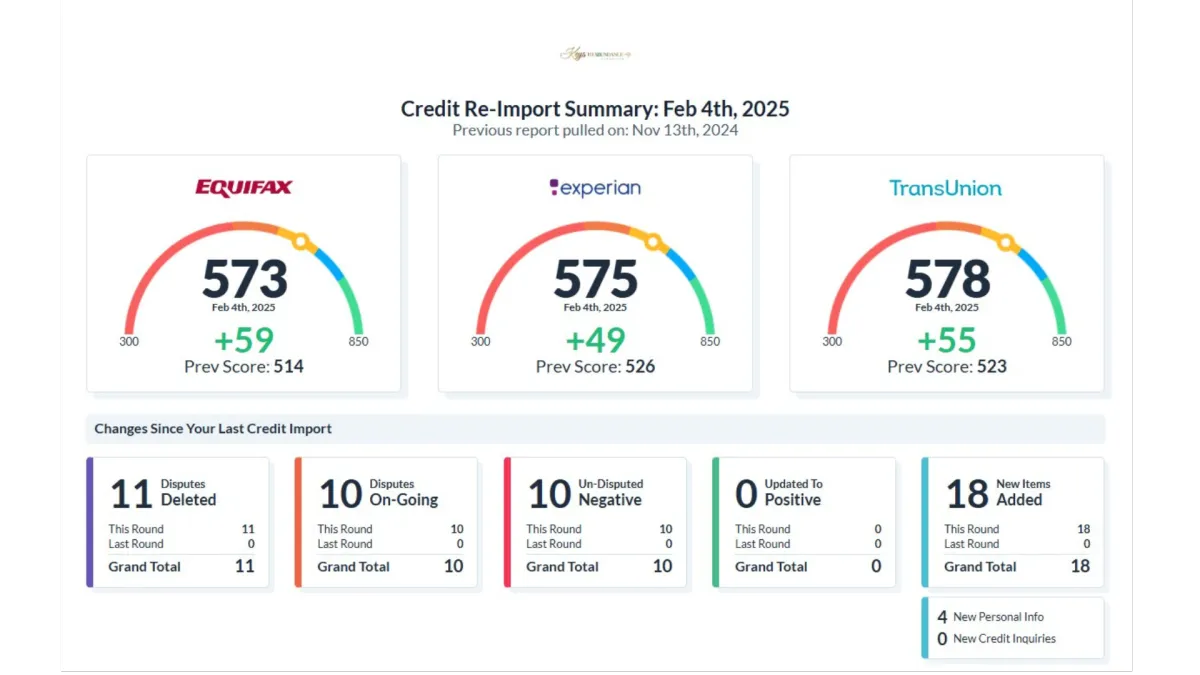1200x675 pixels.
Task: Click the Equifax gauge needle marker
Action: click(301, 241)
